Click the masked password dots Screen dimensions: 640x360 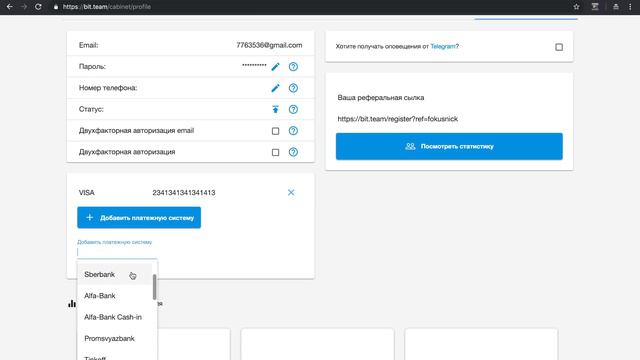254,65
